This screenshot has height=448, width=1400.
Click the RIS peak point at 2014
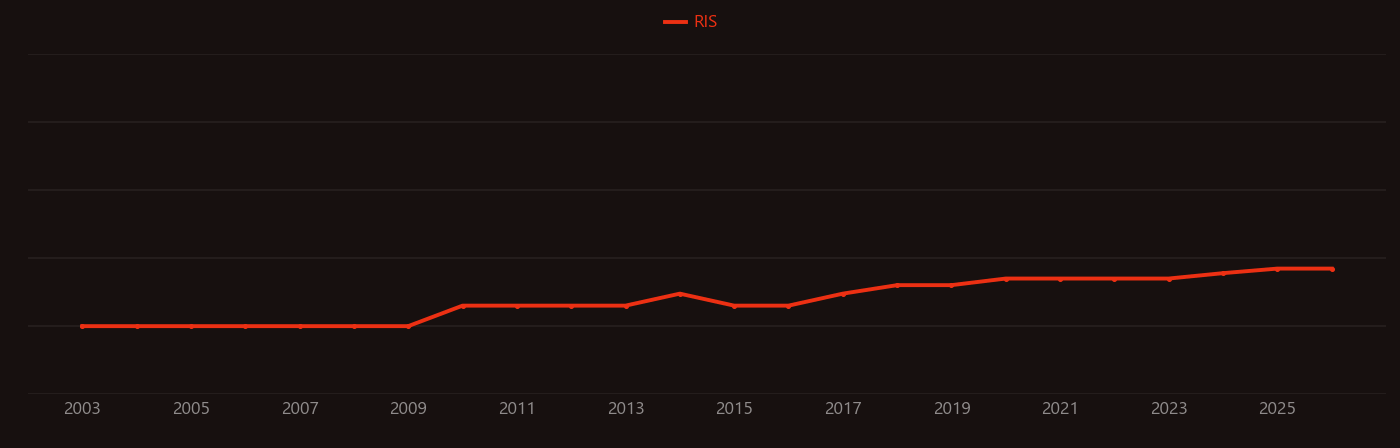pyautogui.click(x=680, y=294)
